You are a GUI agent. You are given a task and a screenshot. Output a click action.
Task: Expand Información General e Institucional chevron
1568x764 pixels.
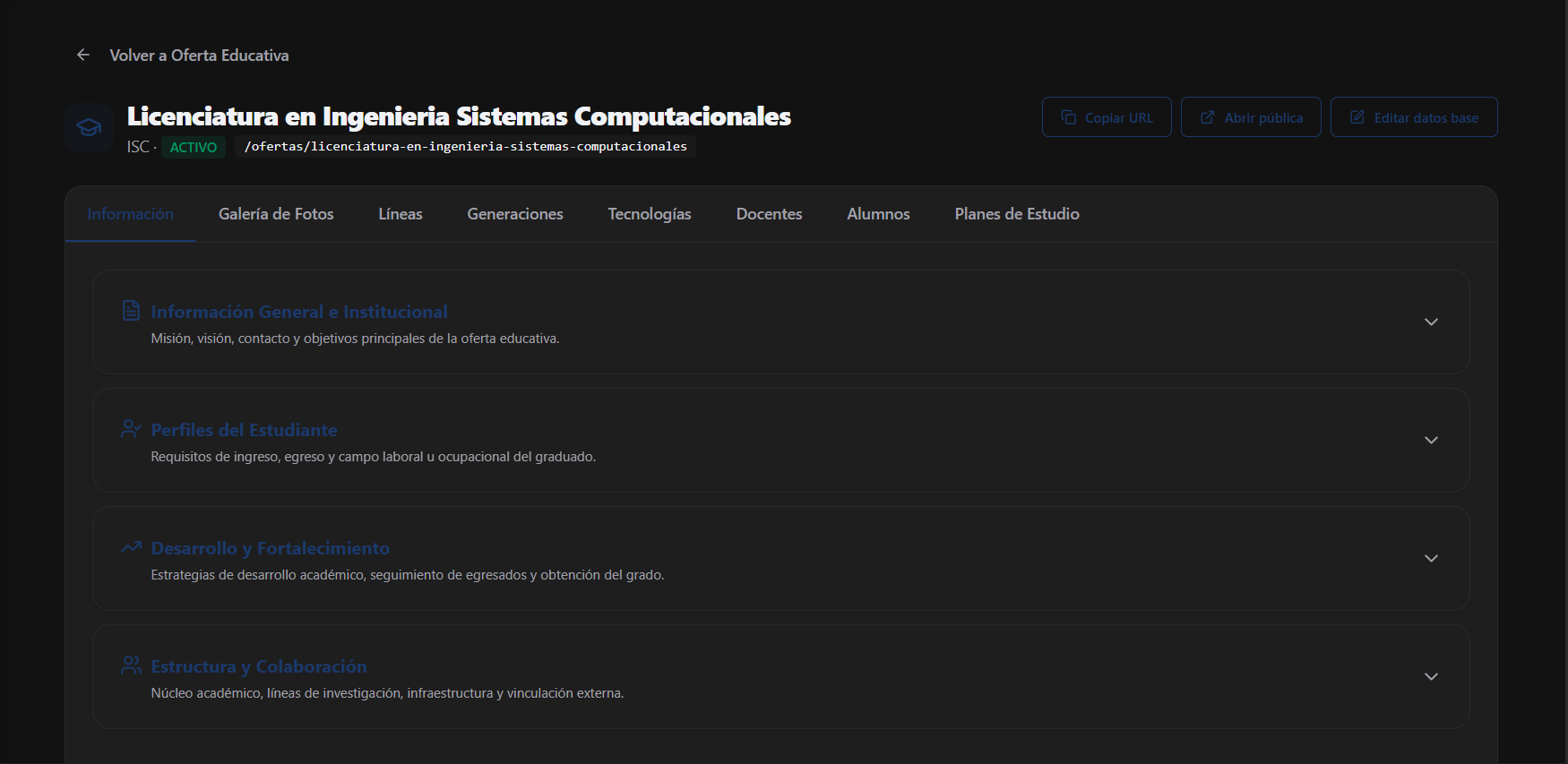(1431, 322)
